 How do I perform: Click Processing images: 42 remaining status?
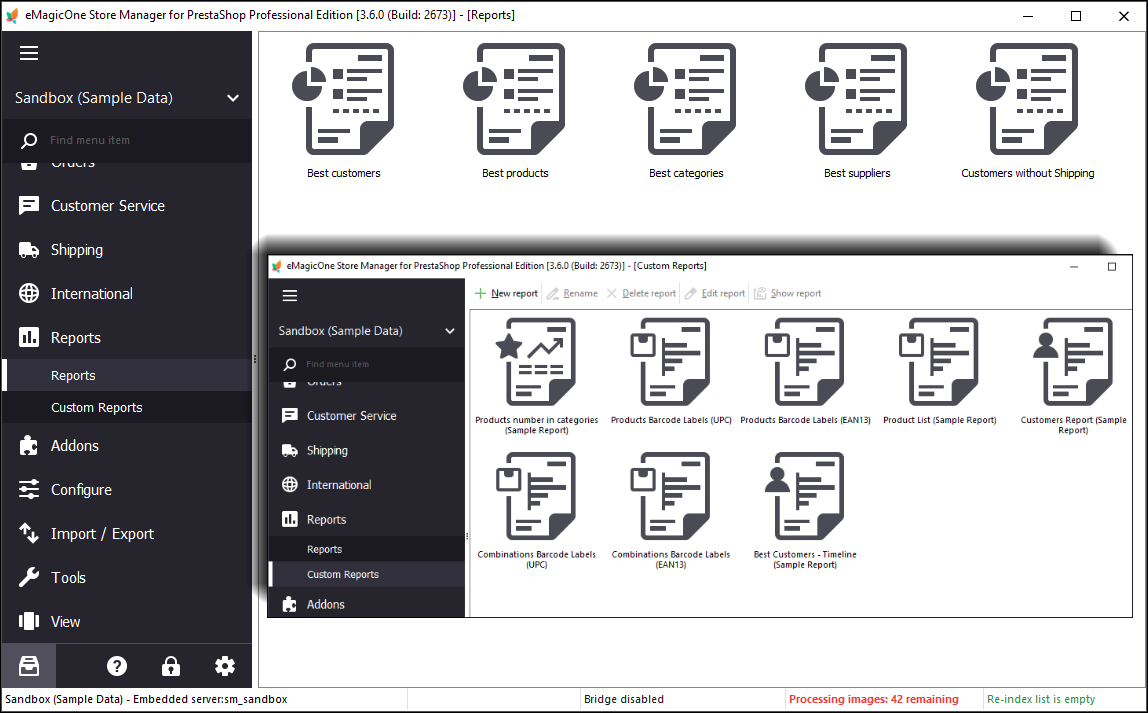click(873, 699)
